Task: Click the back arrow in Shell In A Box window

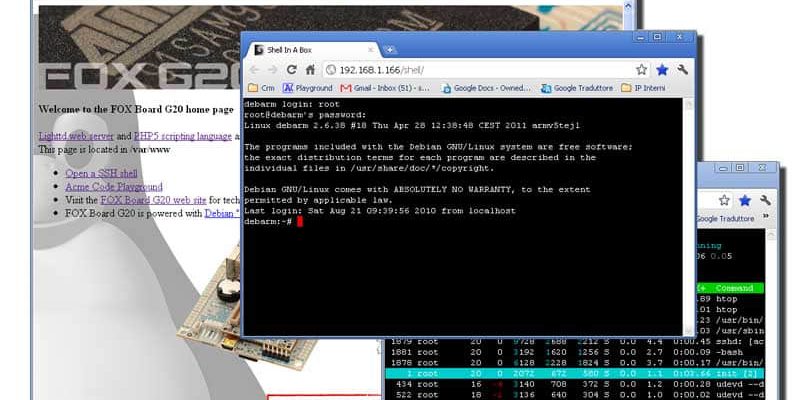Action: tap(255, 70)
